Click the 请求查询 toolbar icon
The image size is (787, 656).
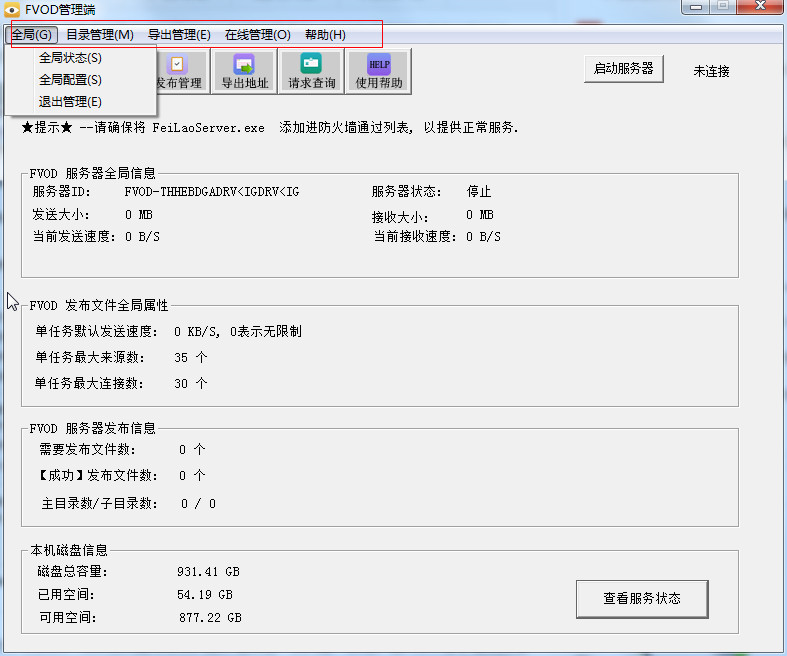pos(312,72)
